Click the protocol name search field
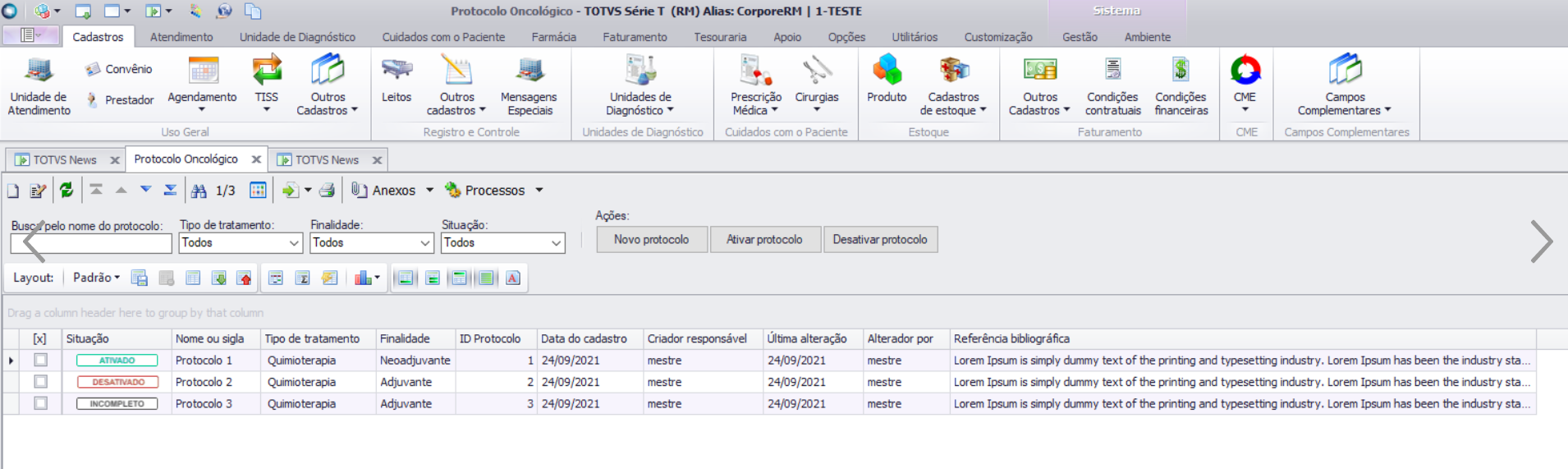The width and height of the screenshot is (1568, 469). click(91, 243)
